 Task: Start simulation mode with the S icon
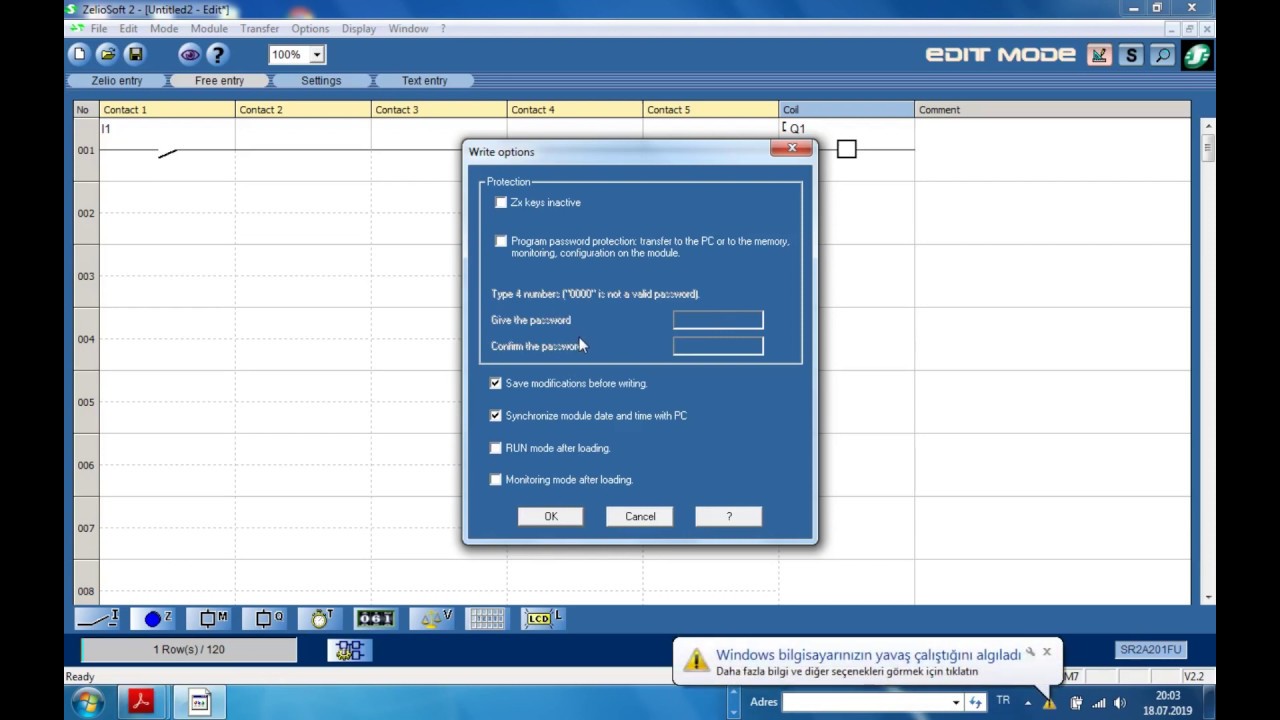point(1130,55)
